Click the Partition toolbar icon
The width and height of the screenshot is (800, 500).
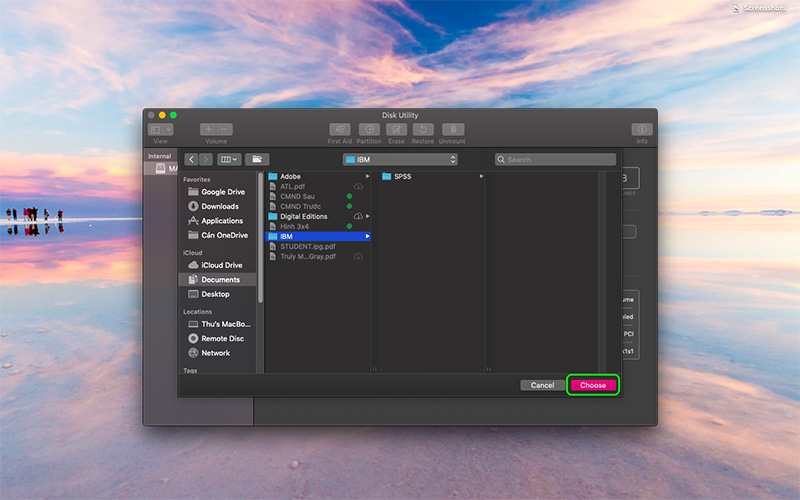click(369, 130)
